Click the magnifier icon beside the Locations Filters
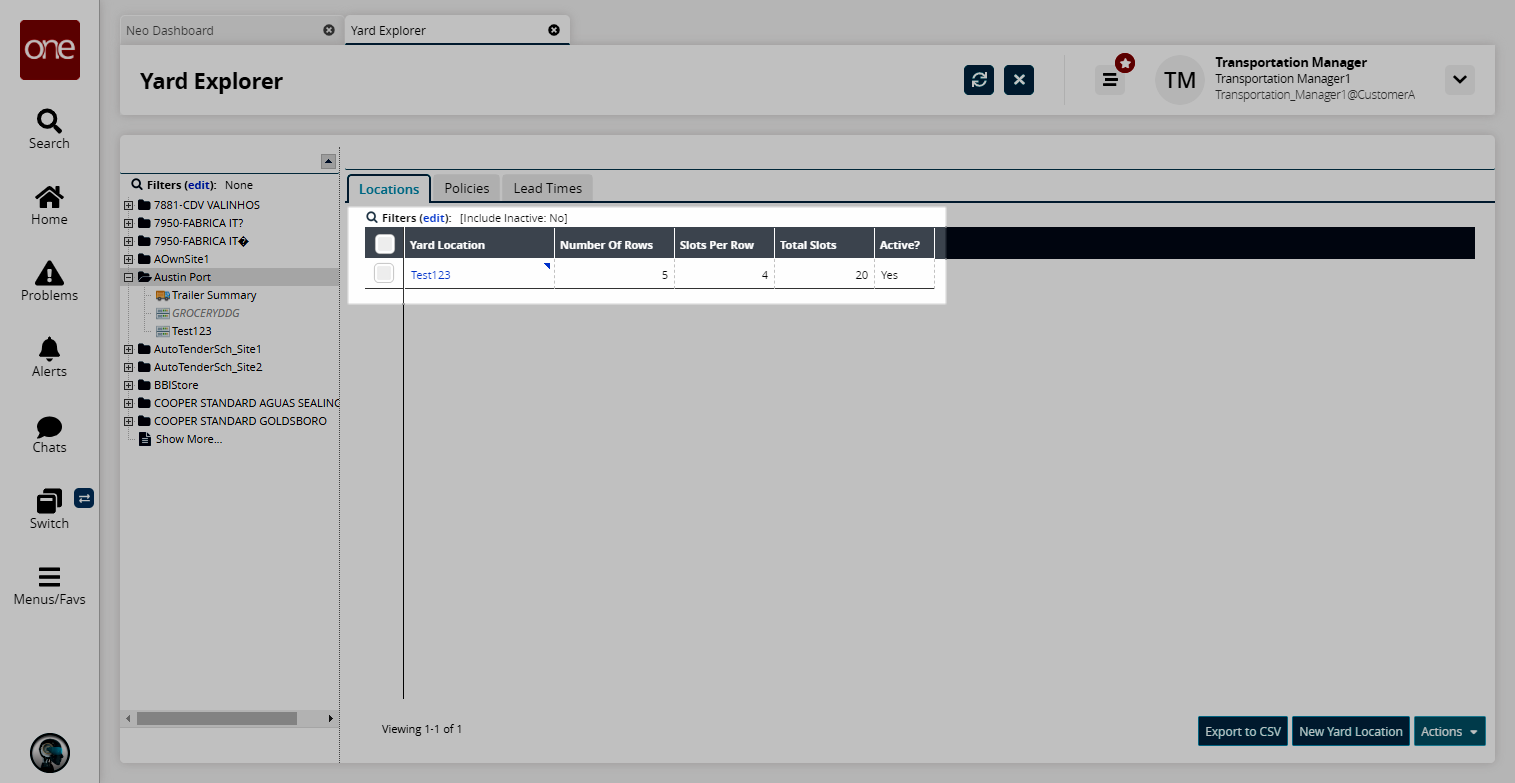This screenshot has height=783, width=1515. (x=372, y=217)
